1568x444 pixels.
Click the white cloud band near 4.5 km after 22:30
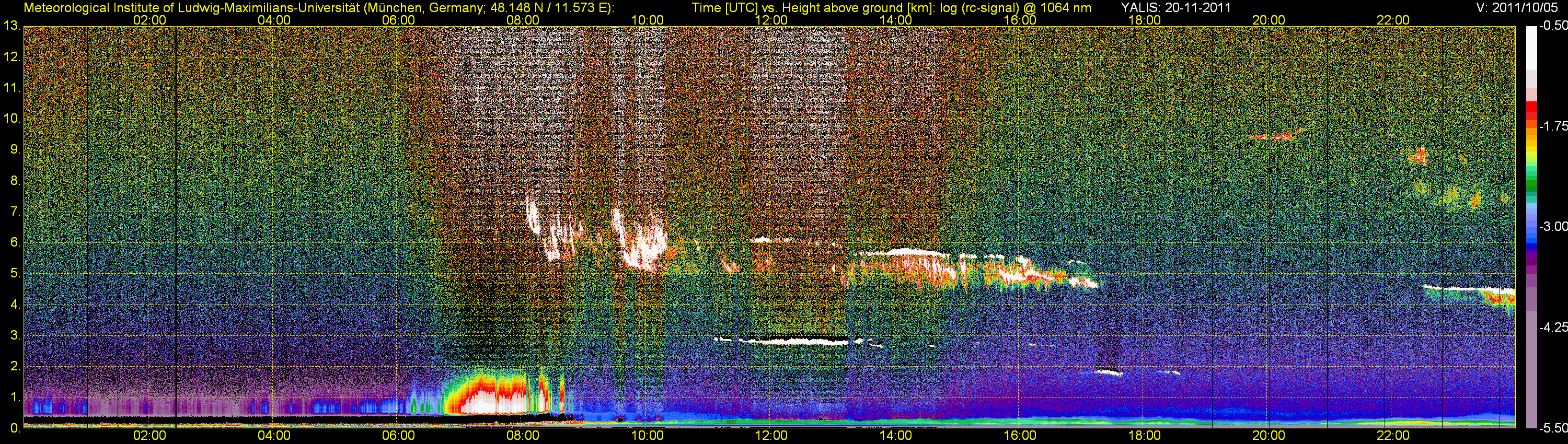point(1468,288)
